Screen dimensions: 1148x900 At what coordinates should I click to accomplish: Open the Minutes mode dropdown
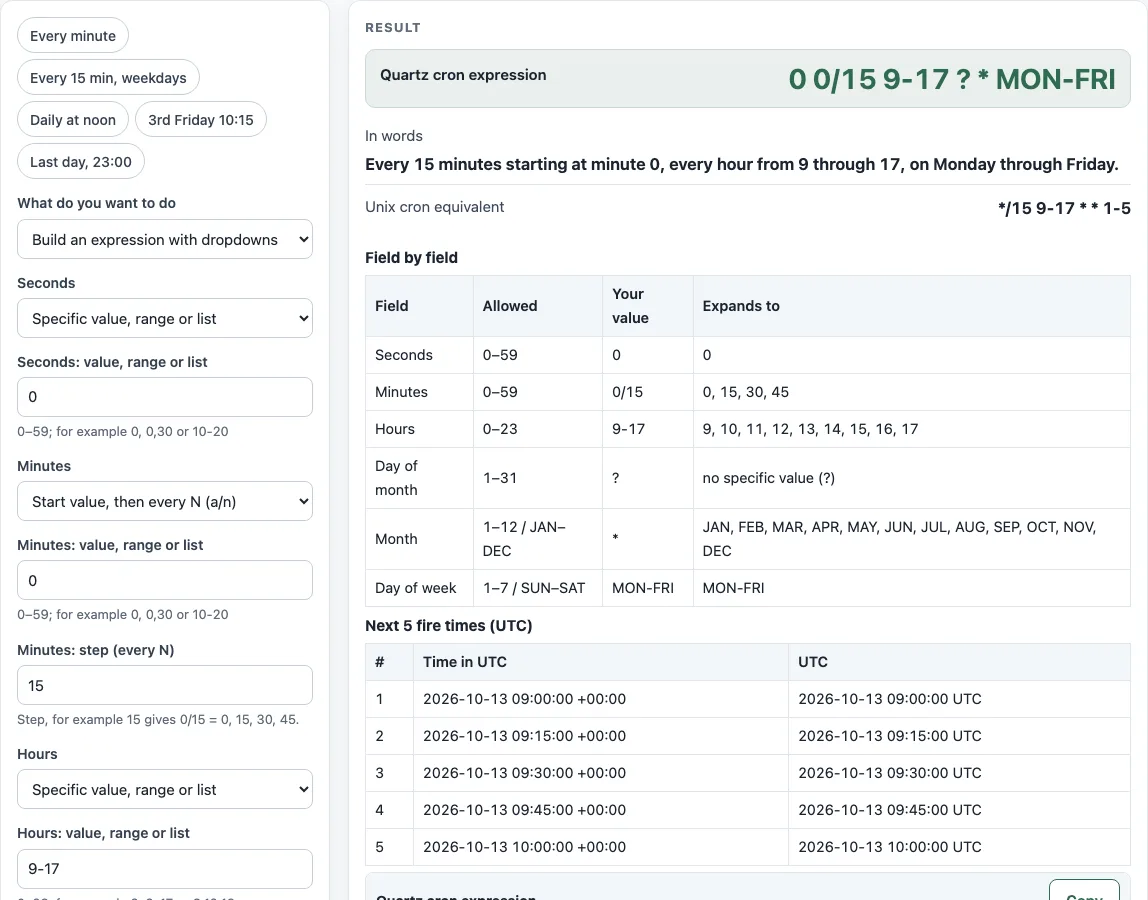[x=165, y=502]
